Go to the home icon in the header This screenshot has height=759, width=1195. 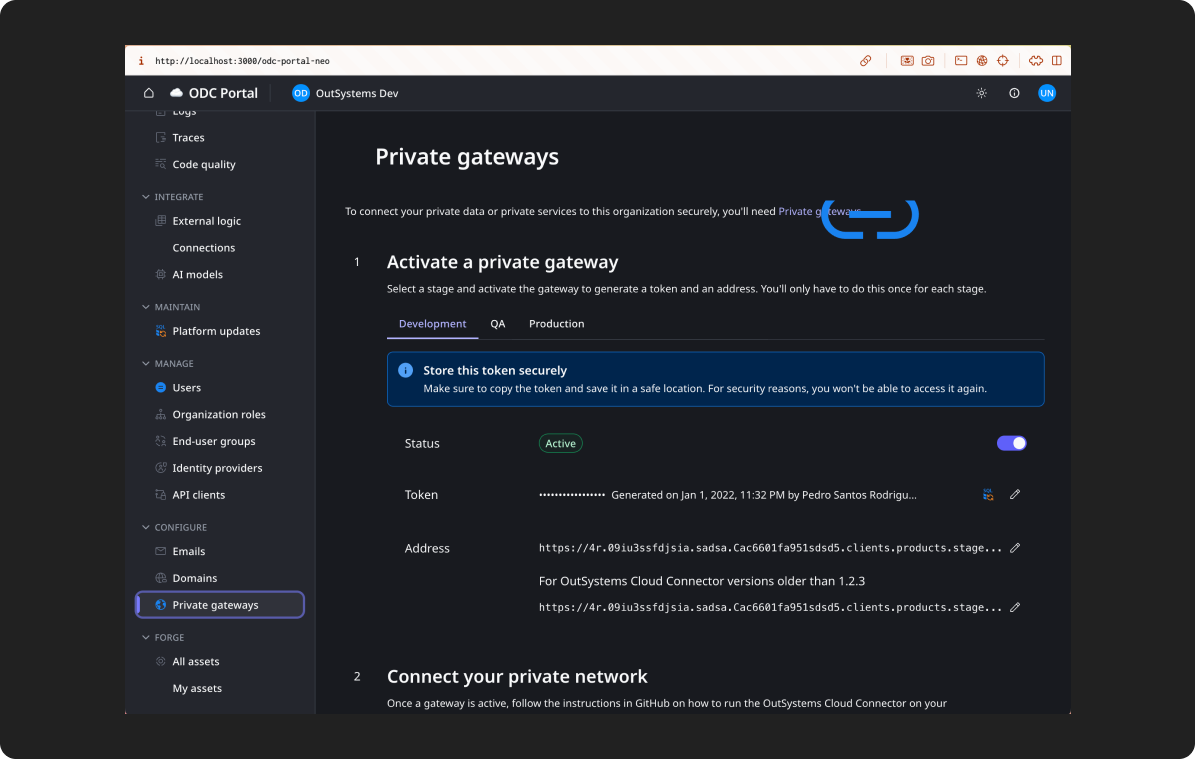pos(149,93)
